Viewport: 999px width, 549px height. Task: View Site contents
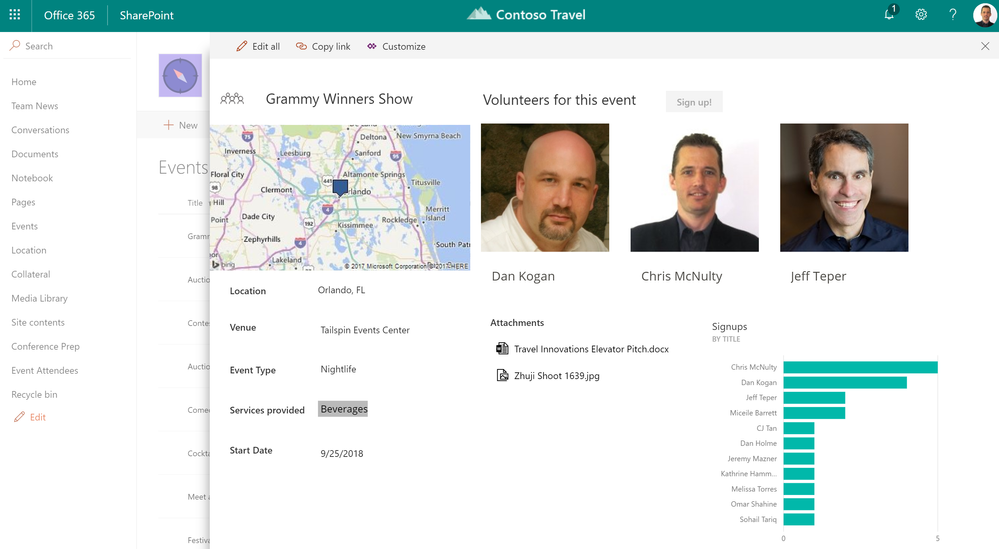pos(38,322)
